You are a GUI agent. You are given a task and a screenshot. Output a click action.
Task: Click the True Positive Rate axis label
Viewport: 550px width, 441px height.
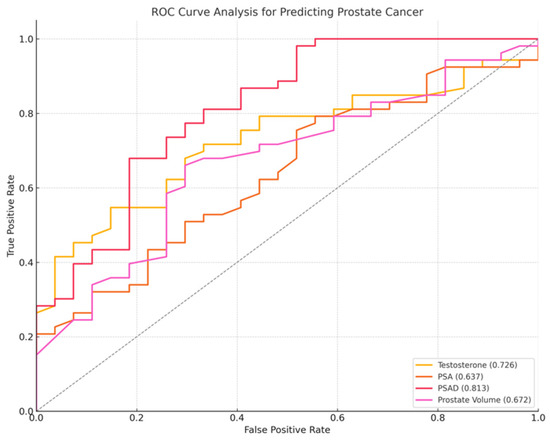[x=11, y=216]
